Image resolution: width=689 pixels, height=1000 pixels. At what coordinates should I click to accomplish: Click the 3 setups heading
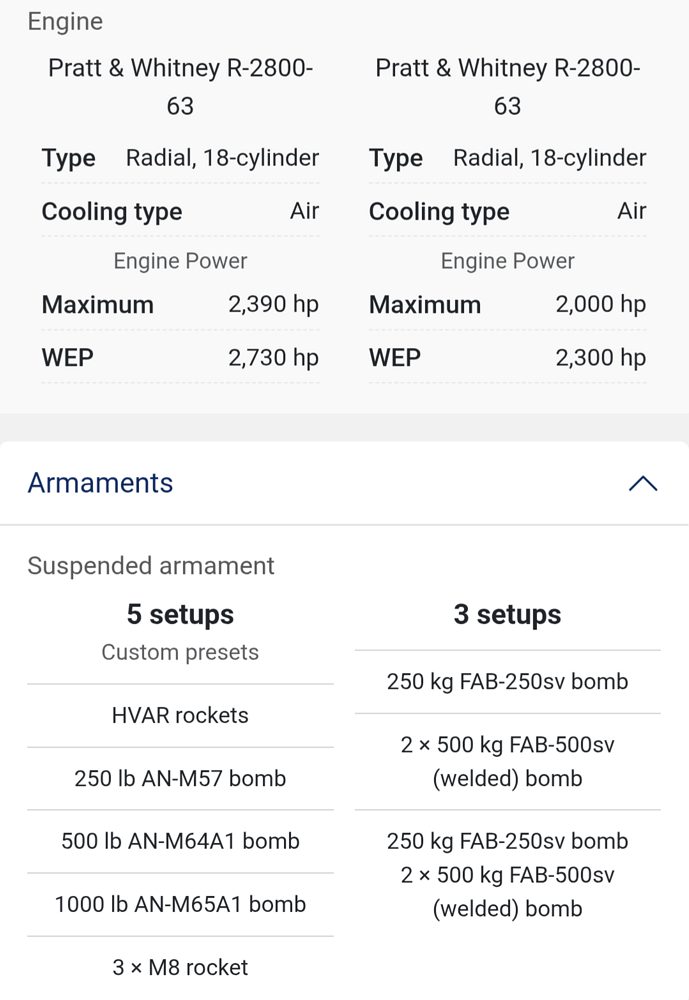click(x=507, y=614)
